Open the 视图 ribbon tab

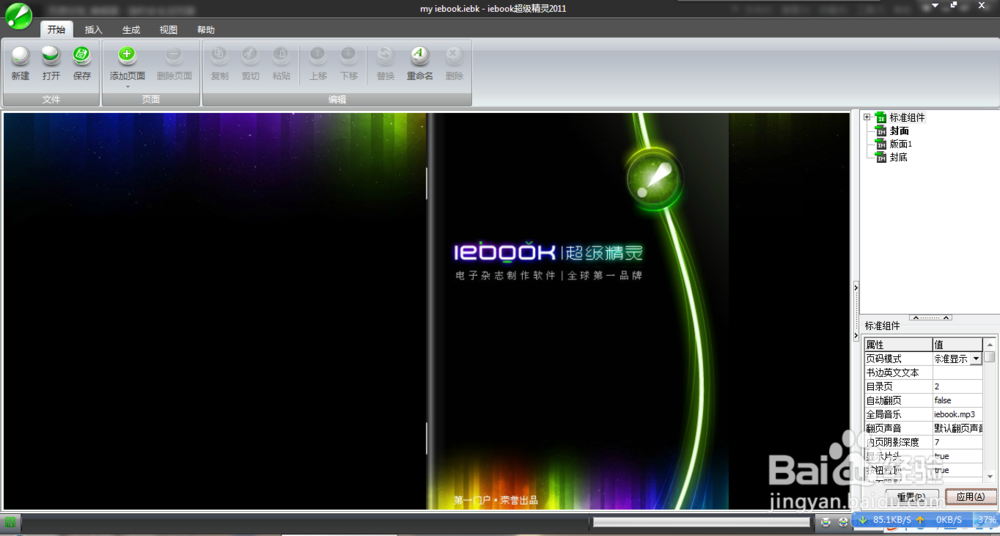(168, 29)
